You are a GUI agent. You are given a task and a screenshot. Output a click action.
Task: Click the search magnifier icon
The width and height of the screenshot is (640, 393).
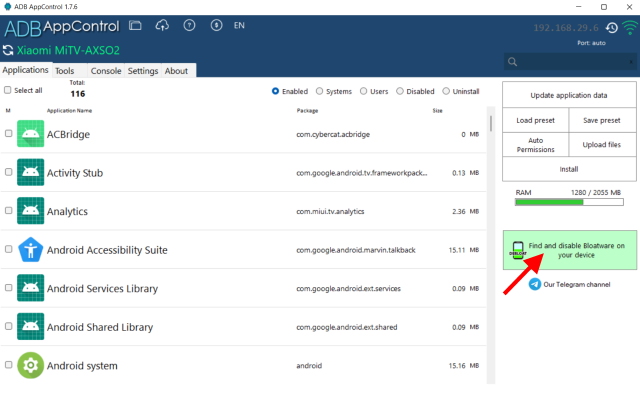click(512, 62)
